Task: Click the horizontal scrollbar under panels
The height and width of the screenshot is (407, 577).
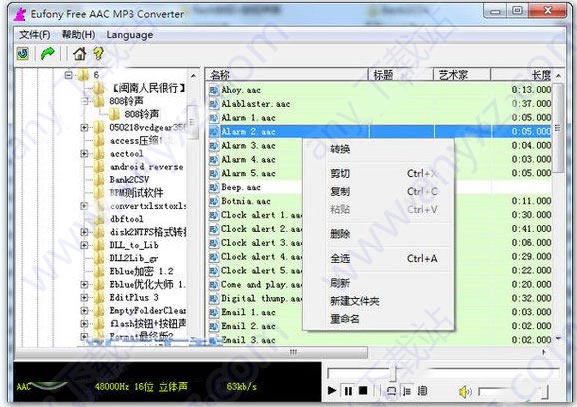Action: [x=191, y=352]
